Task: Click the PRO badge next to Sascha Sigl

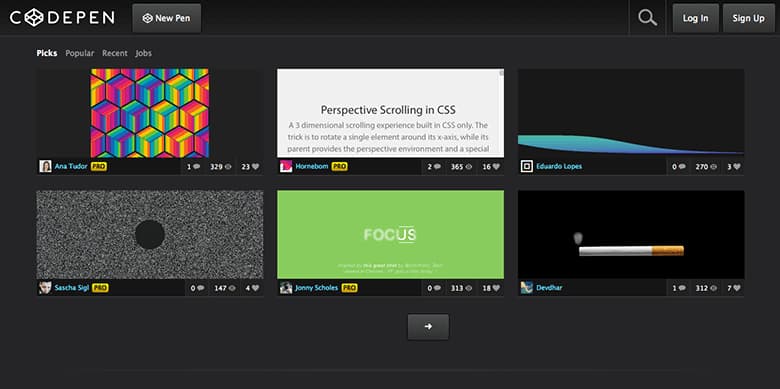Action: tap(100, 288)
